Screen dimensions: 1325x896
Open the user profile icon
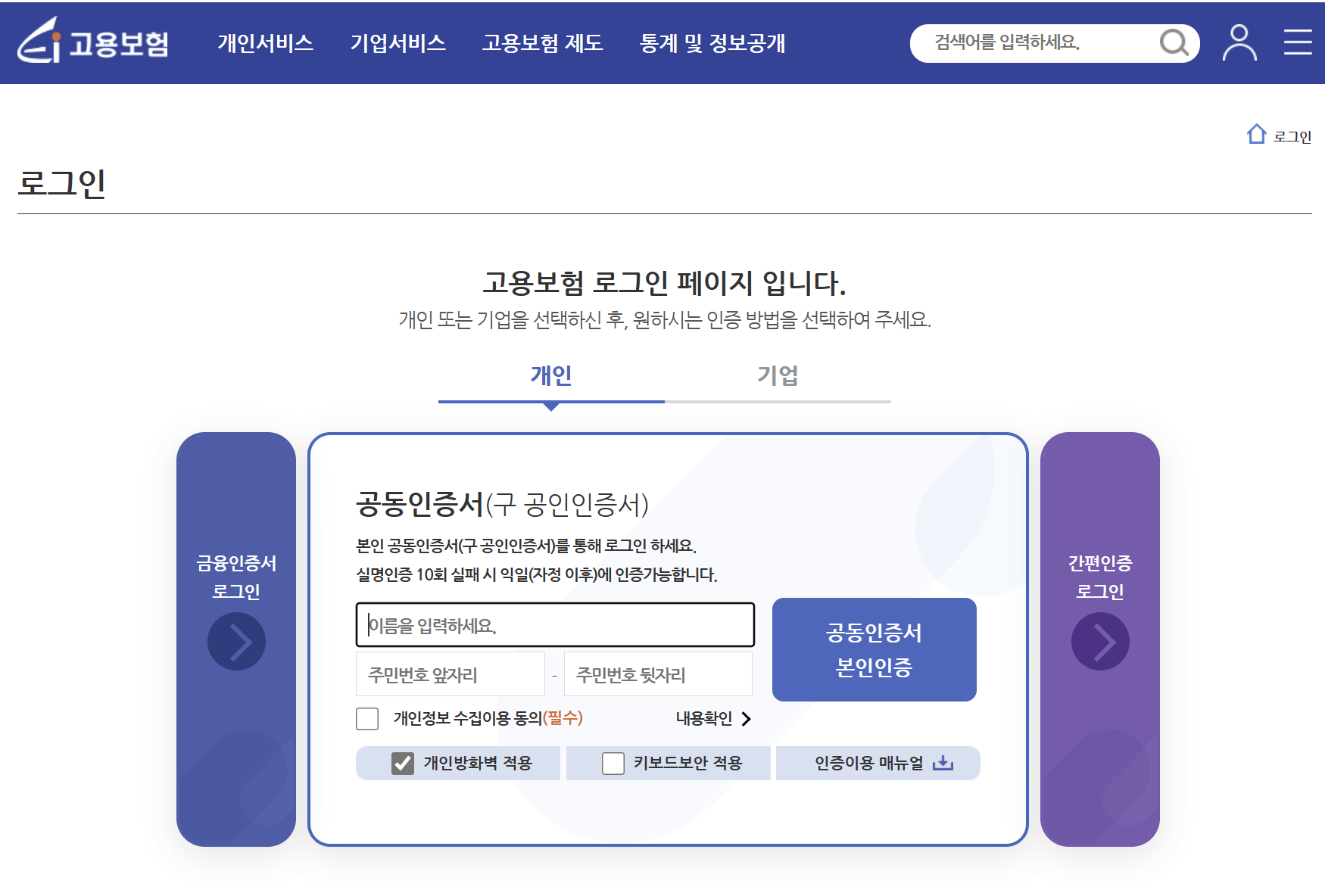(1239, 43)
